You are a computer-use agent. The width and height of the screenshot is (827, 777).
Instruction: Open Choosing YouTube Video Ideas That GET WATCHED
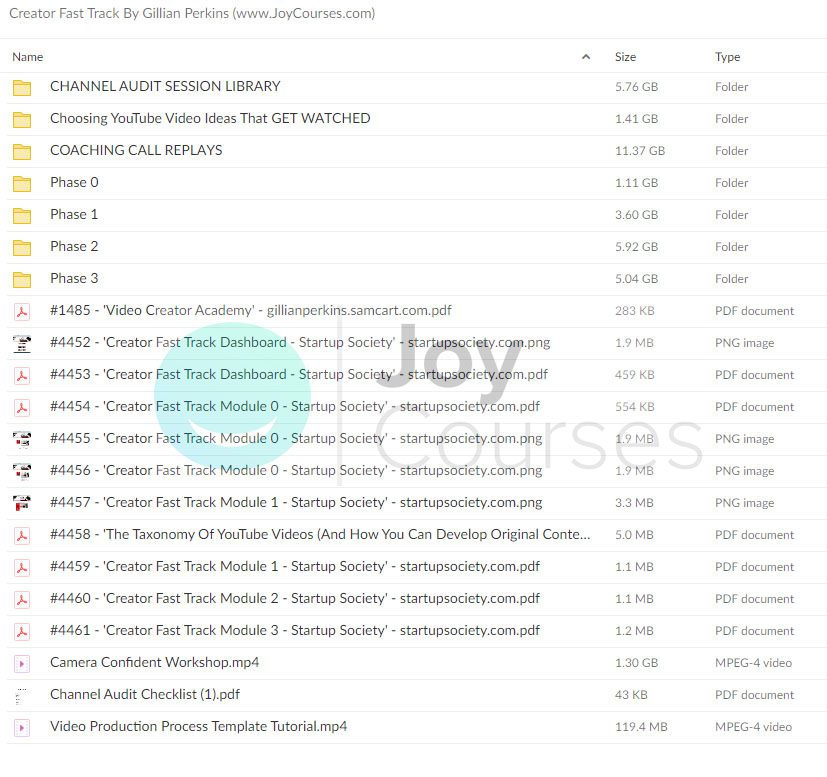tap(210, 118)
